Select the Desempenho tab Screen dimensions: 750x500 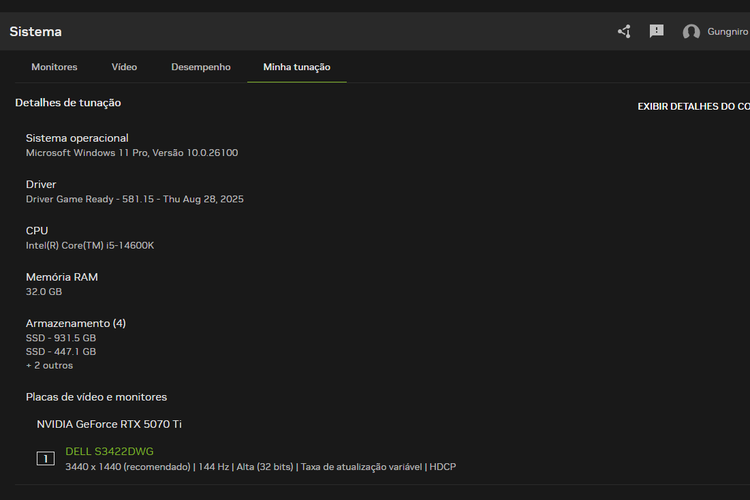200,67
